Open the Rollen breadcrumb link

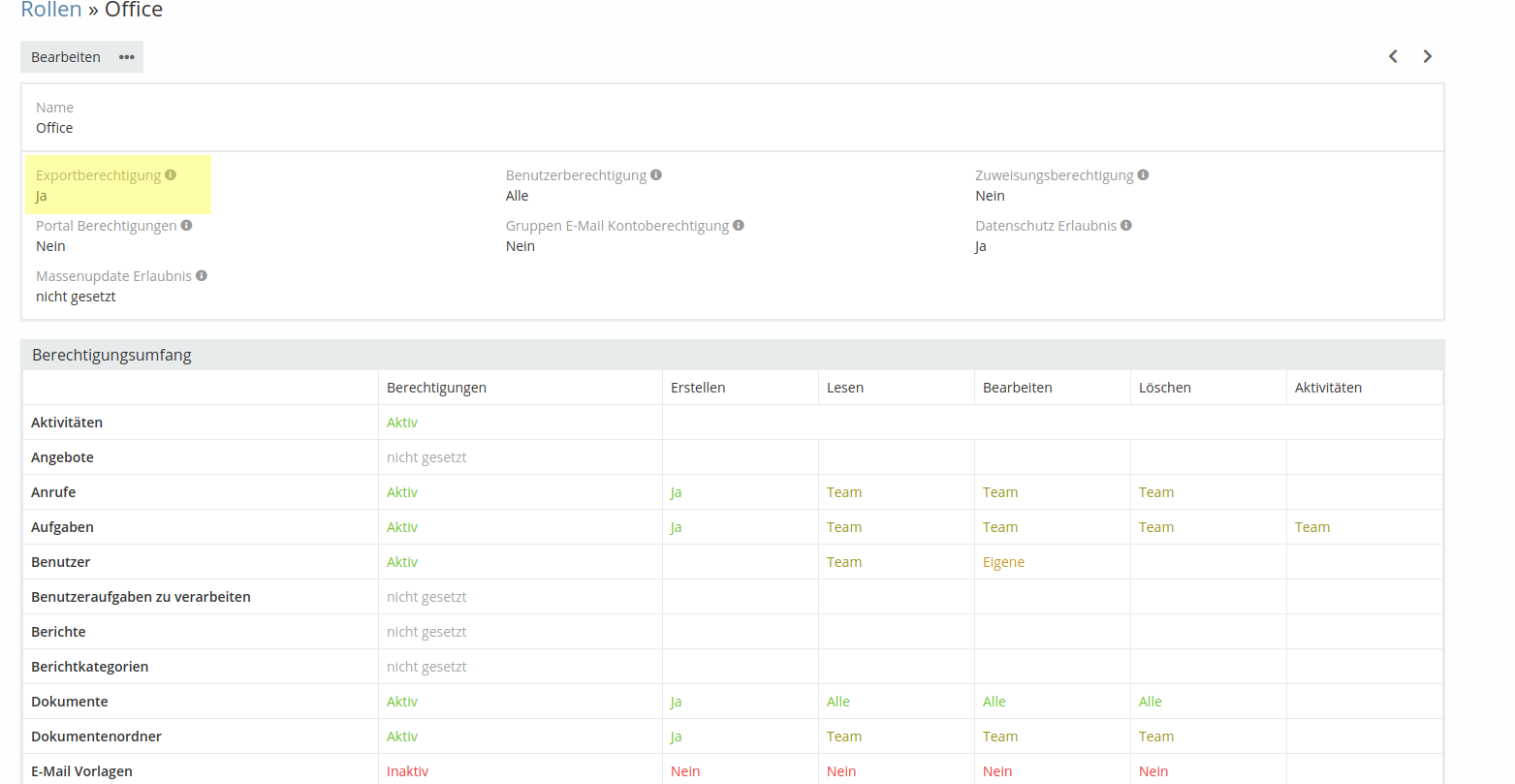click(x=51, y=10)
